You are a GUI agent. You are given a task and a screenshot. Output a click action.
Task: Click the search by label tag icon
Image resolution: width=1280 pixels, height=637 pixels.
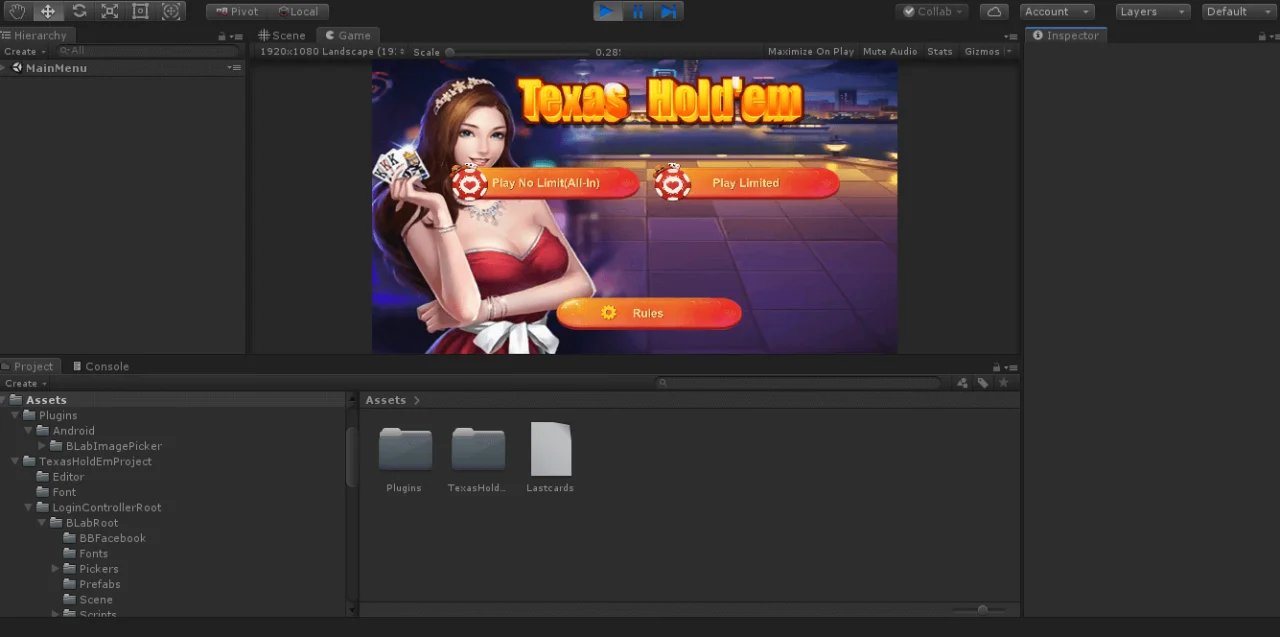tap(983, 383)
